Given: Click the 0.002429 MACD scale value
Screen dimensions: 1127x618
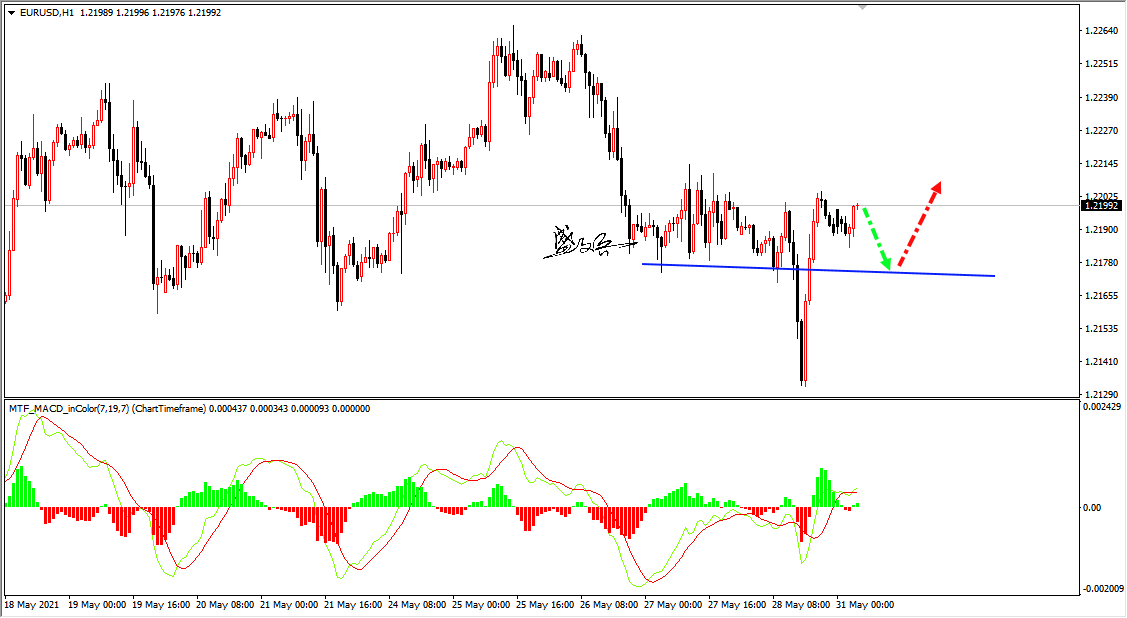Looking at the screenshot, I should pos(1103,406).
